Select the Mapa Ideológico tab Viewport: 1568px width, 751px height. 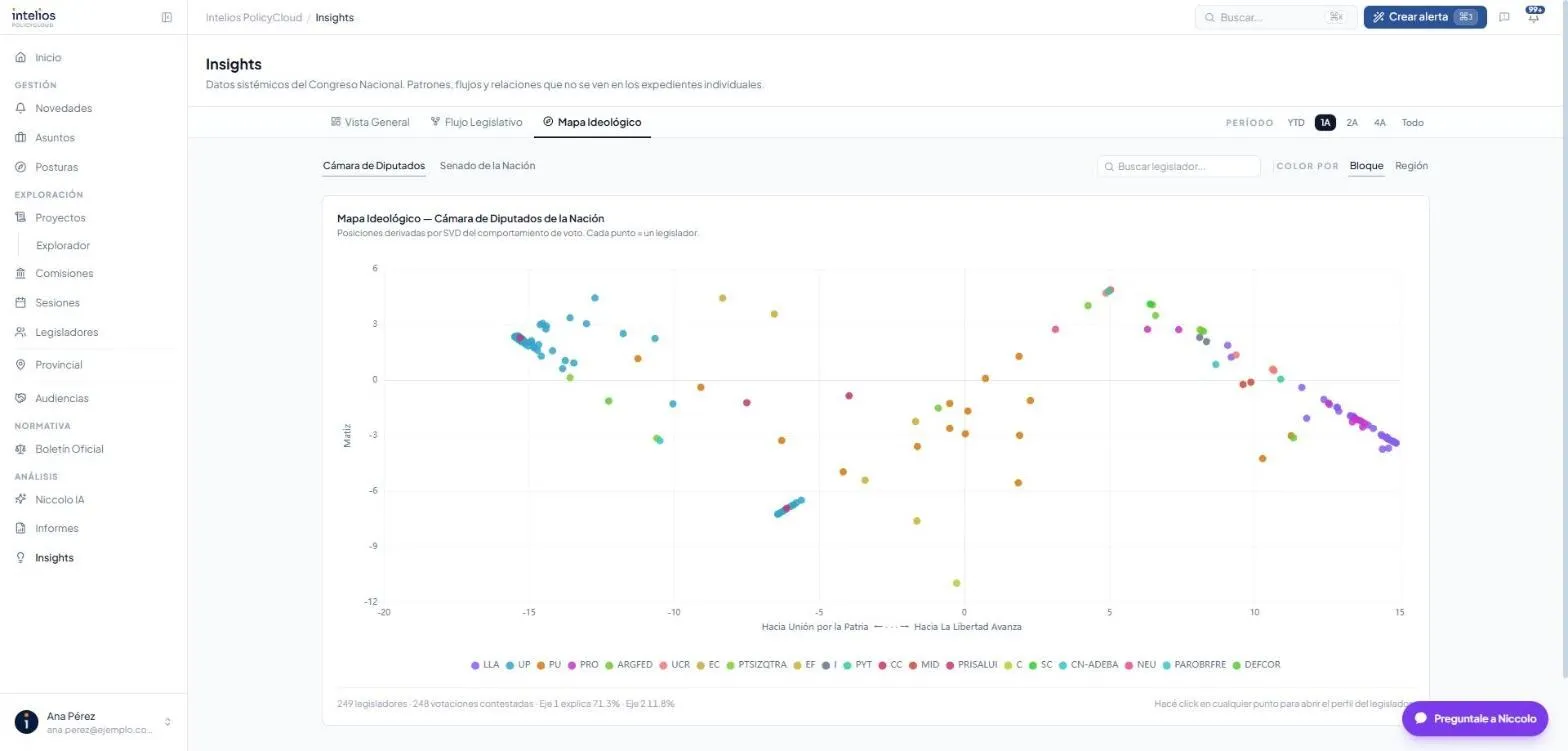click(x=592, y=122)
